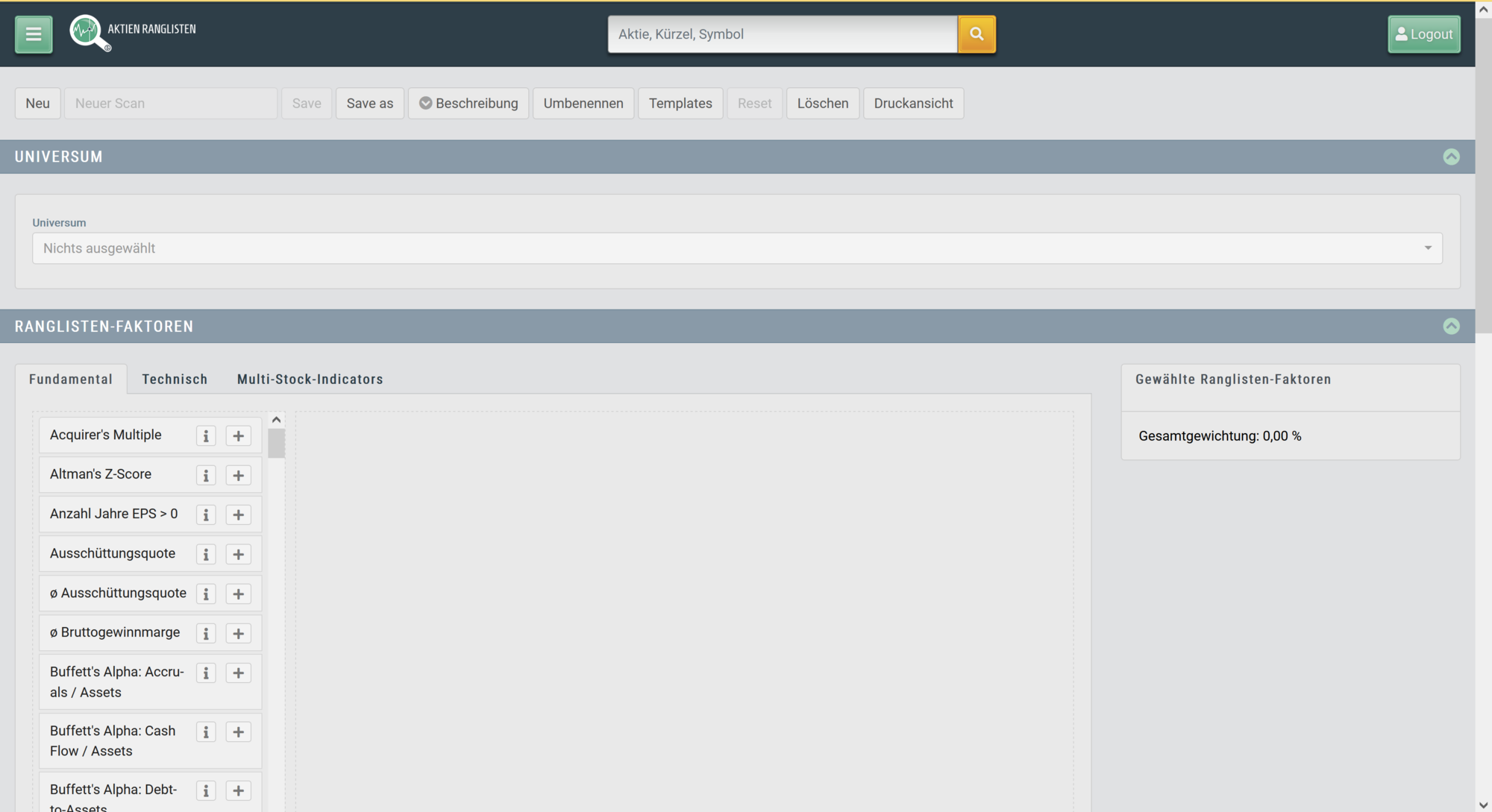Show info for Buffett's Alpha: Accruals / Assets

pos(206,673)
